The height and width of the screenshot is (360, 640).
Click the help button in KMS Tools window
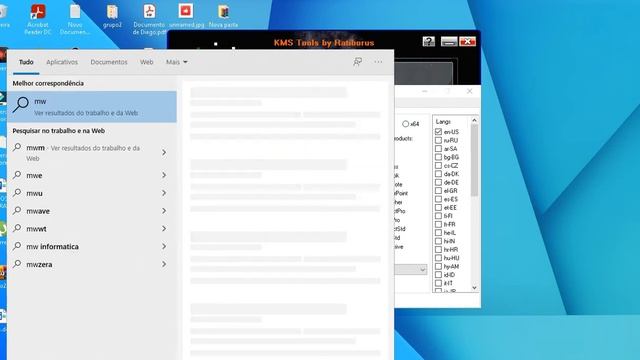pos(429,41)
